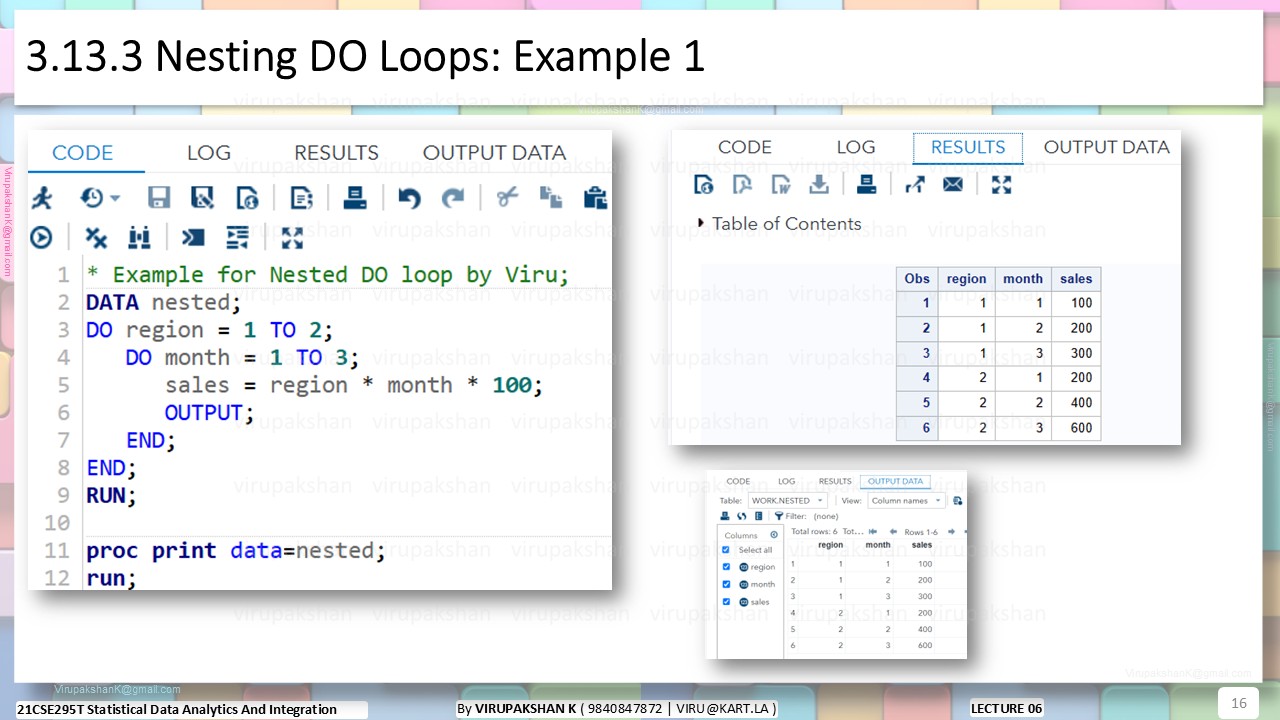Click the format code icon
Screen dimensions: 1280x720
tap(237, 237)
